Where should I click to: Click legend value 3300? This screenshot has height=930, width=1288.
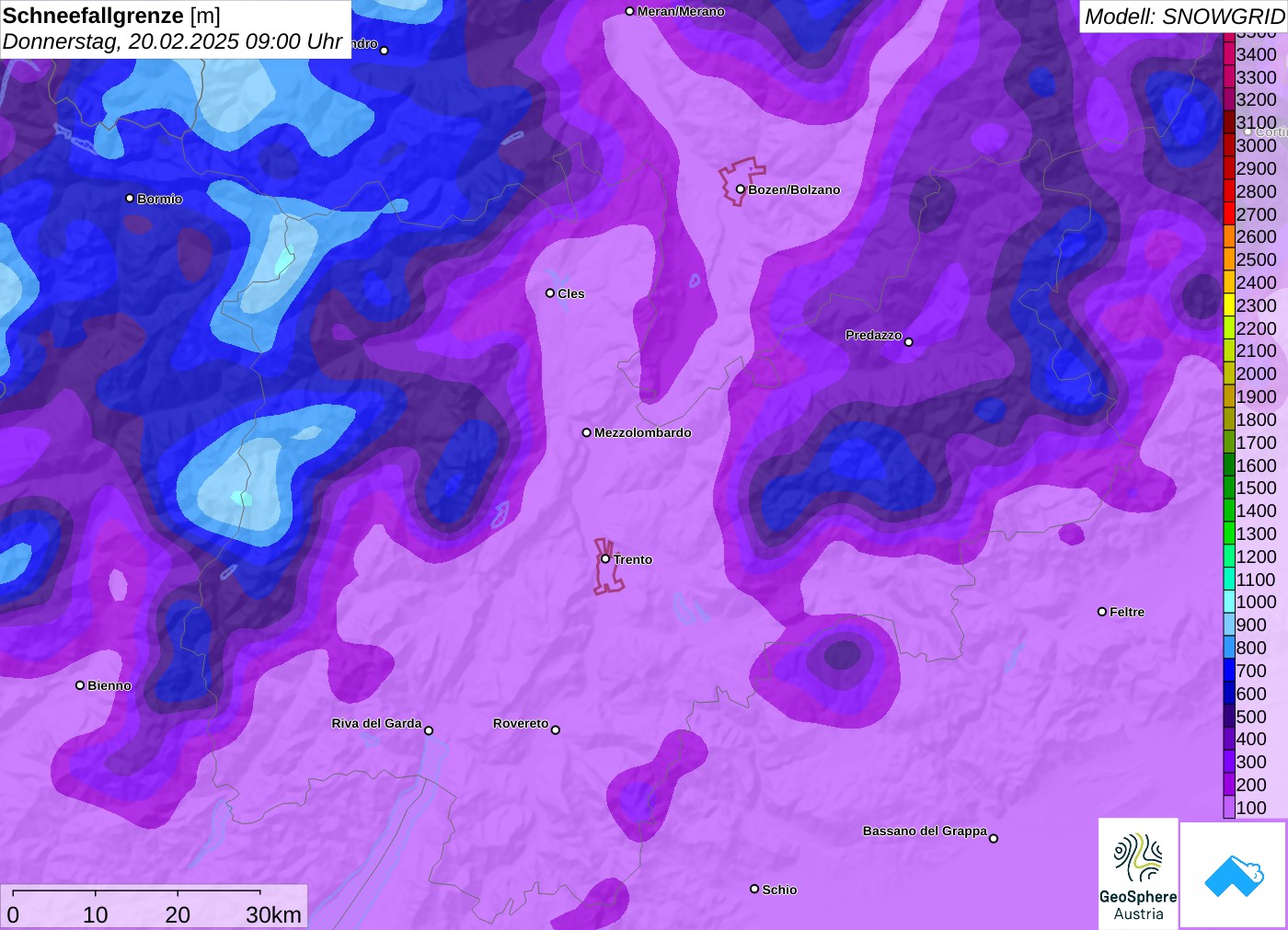(x=1257, y=77)
